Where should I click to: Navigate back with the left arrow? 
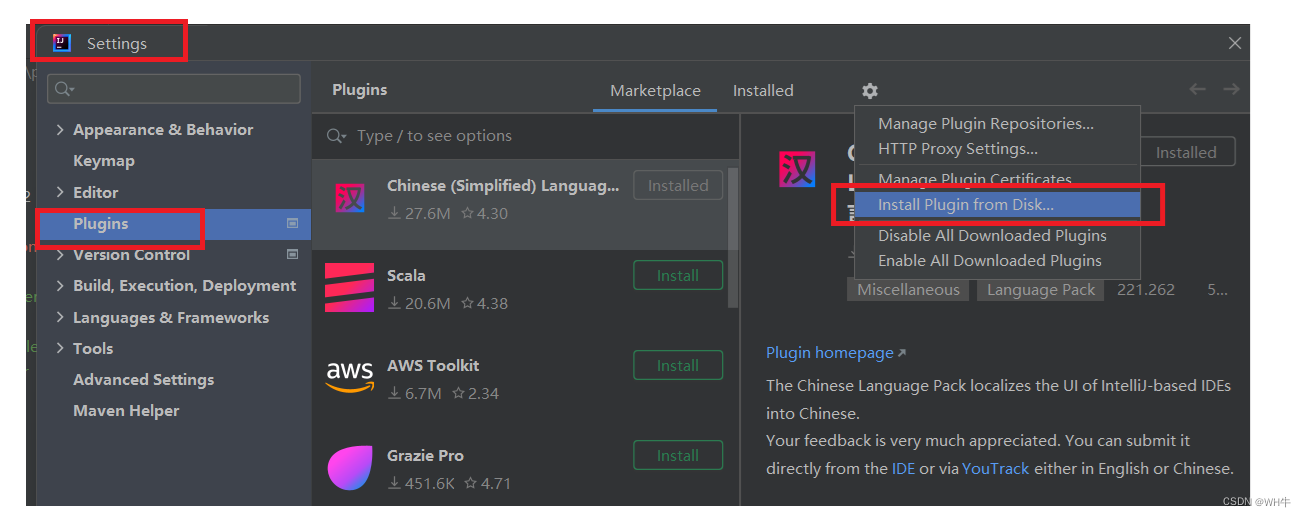click(1197, 90)
